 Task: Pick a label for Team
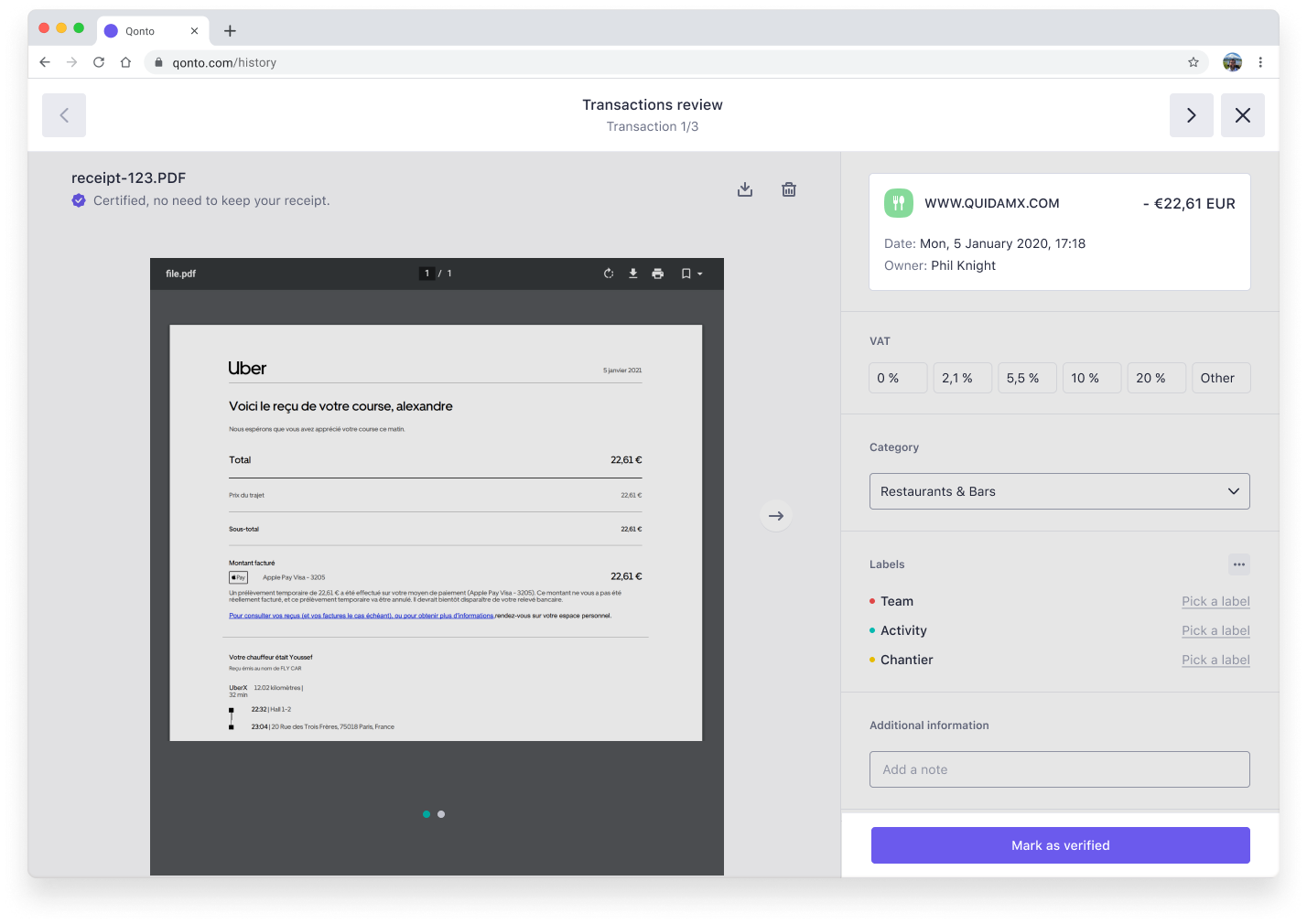[1215, 601]
